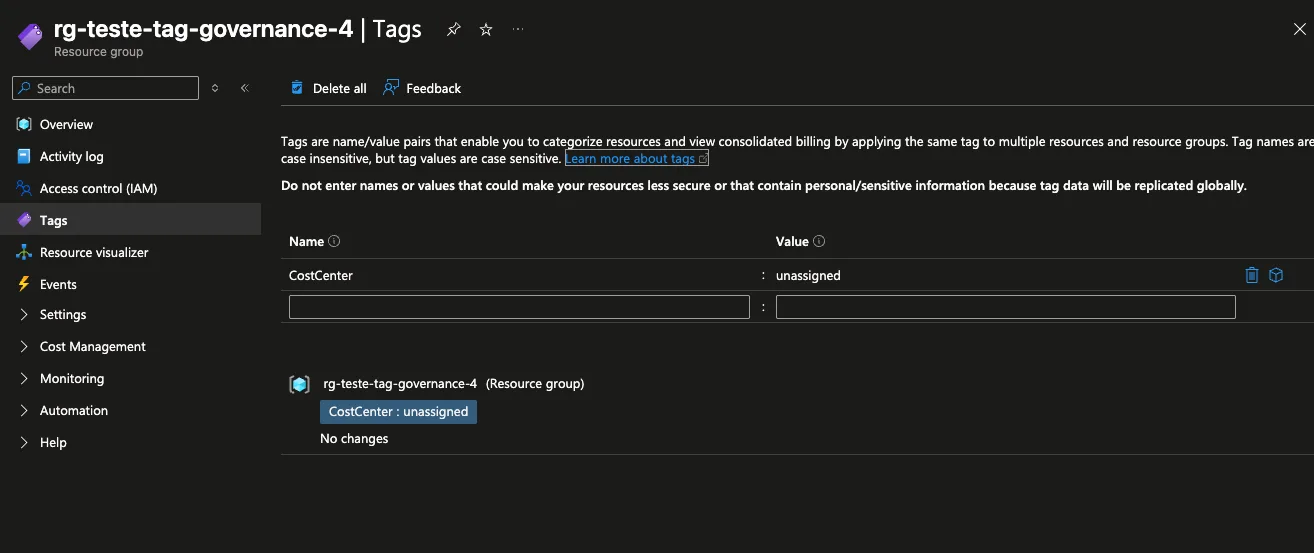This screenshot has height=553, width=1314.
Task: Click the Activity log icon
Action: tap(24, 156)
